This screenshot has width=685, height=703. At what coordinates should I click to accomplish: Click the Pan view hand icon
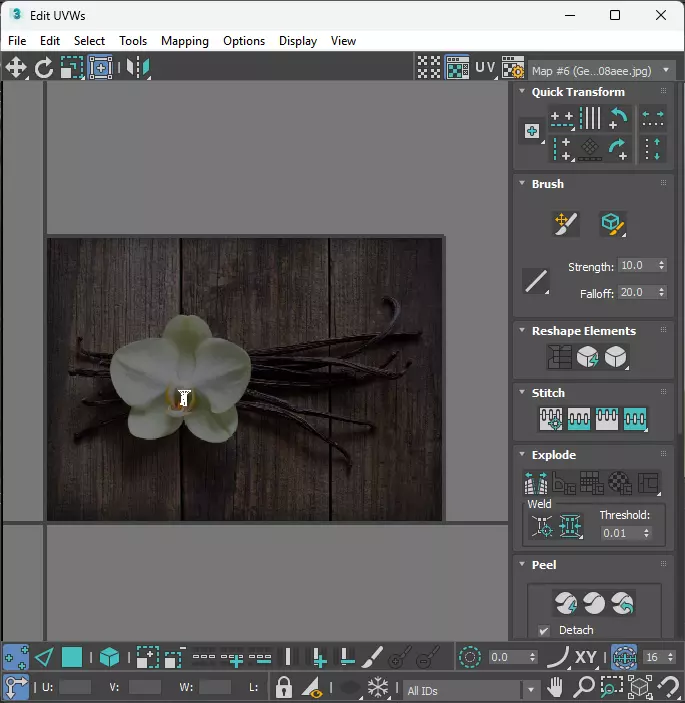coord(555,688)
